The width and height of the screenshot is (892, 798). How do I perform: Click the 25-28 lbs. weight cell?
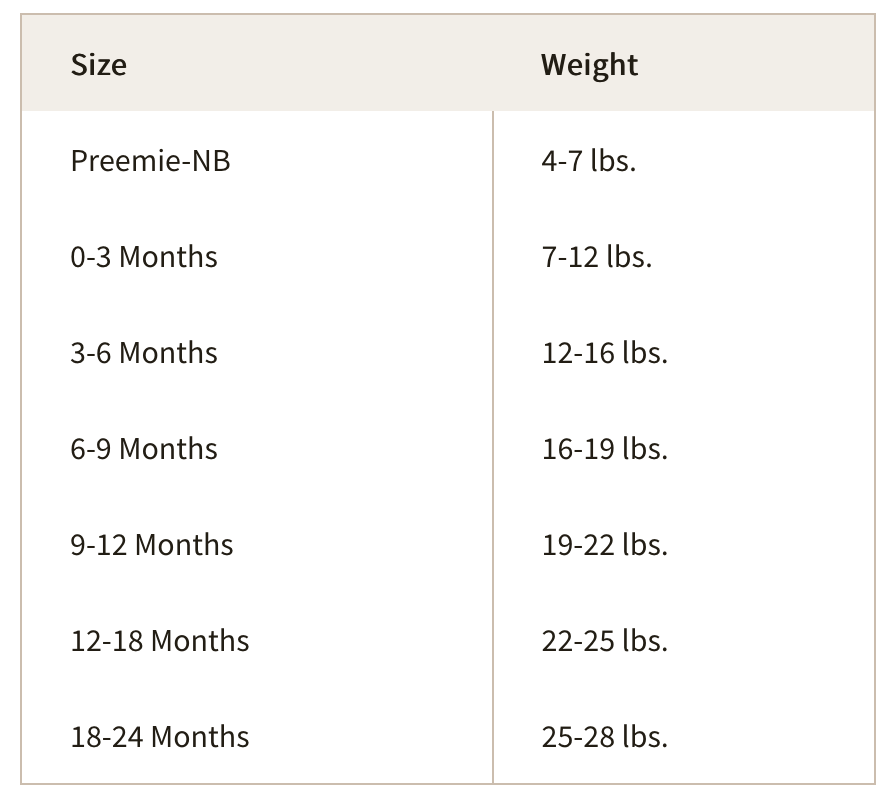coord(684,736)
